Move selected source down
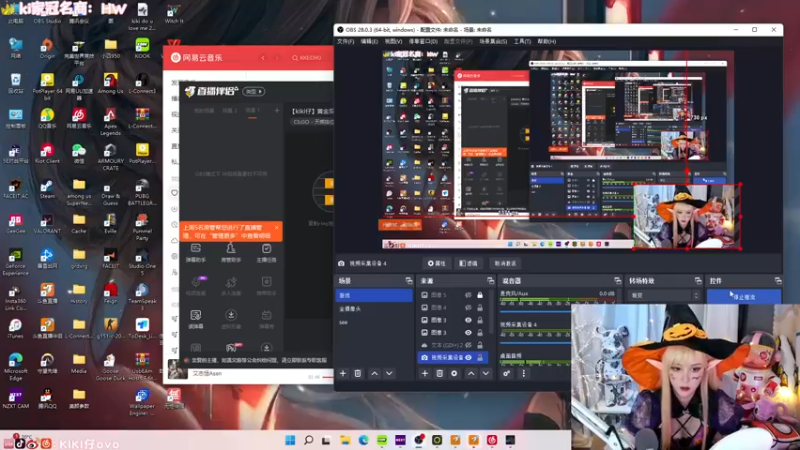Viewport: 800px width, 450px height. tap(486, 373)
